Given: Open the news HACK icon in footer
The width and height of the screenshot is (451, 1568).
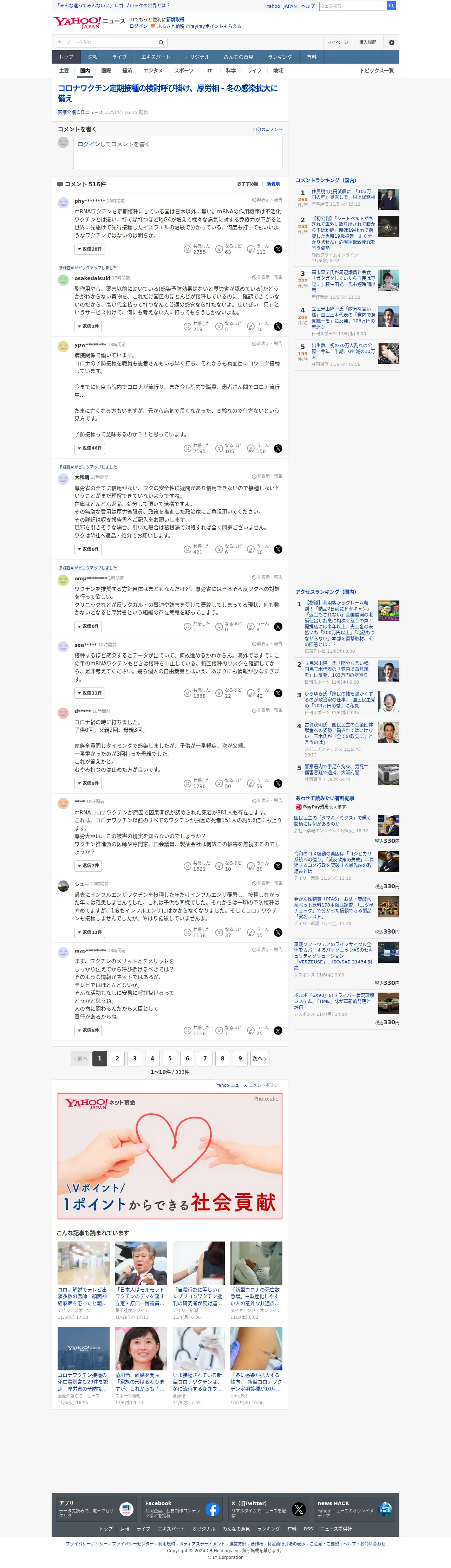Looking at the screenshot, I should pos(385,1509).
